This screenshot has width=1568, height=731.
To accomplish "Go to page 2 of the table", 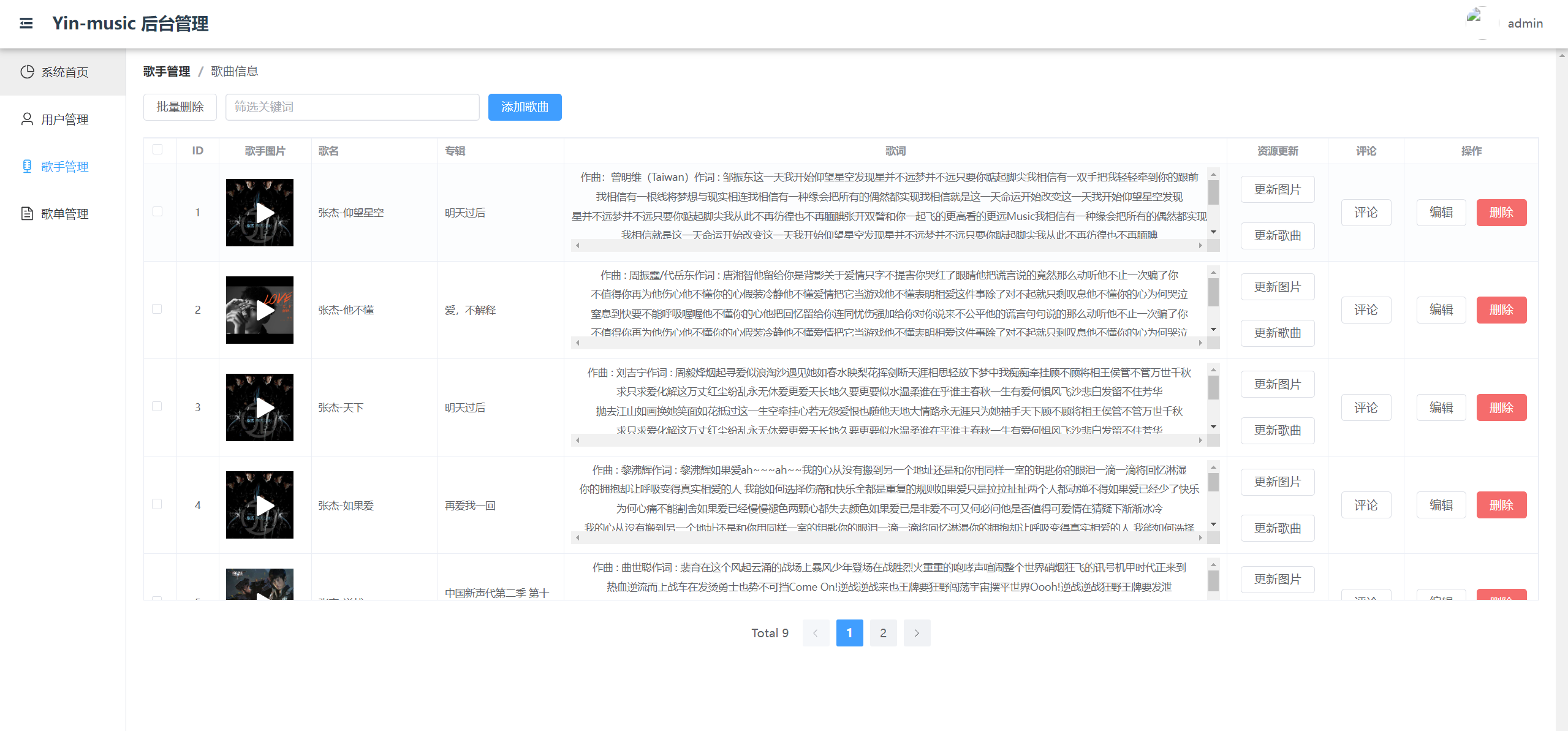I will [x=883, y=633].
